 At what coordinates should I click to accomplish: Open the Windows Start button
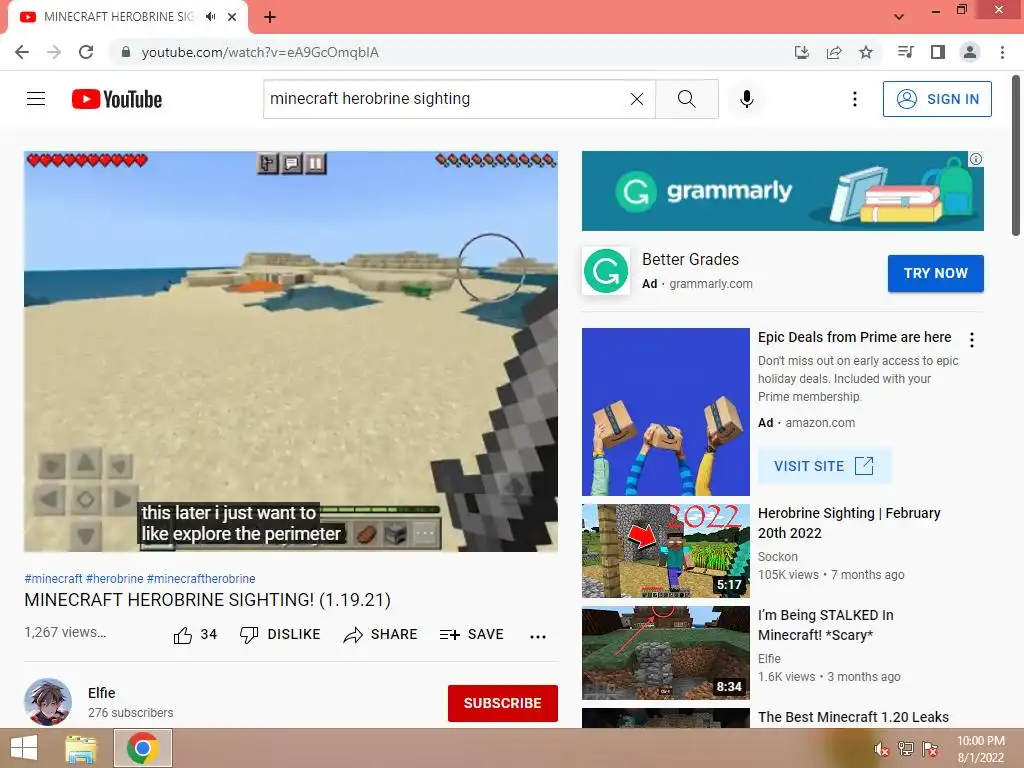click(24, 748)
